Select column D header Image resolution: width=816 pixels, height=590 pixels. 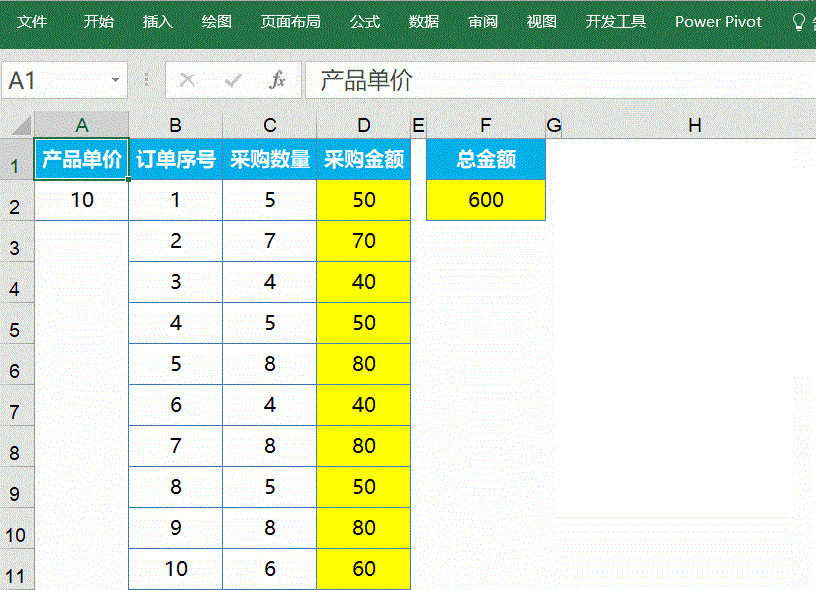click(x=364, y=125)
